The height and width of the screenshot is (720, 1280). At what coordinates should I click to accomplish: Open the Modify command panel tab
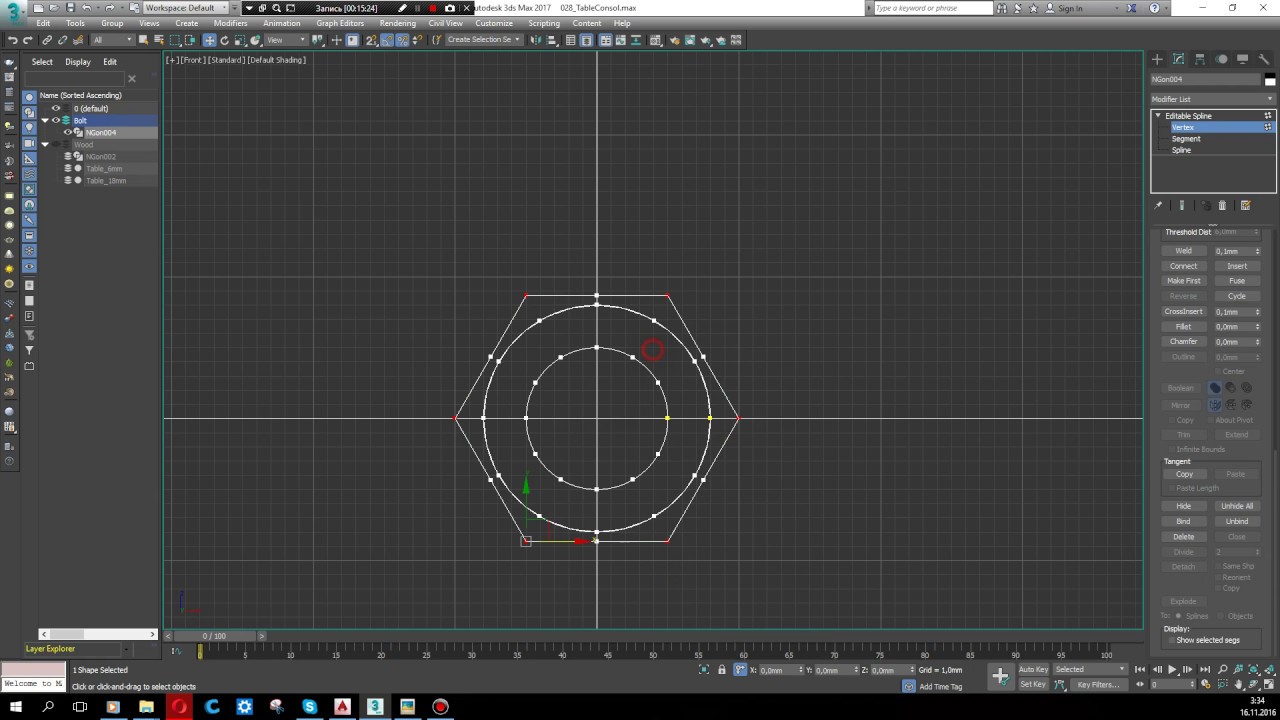pyautogui.click(x=1178, y=59)
